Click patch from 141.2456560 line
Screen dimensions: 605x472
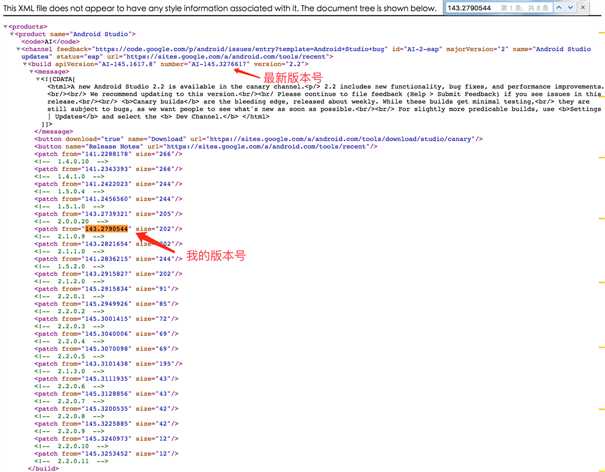coord(108,199)
